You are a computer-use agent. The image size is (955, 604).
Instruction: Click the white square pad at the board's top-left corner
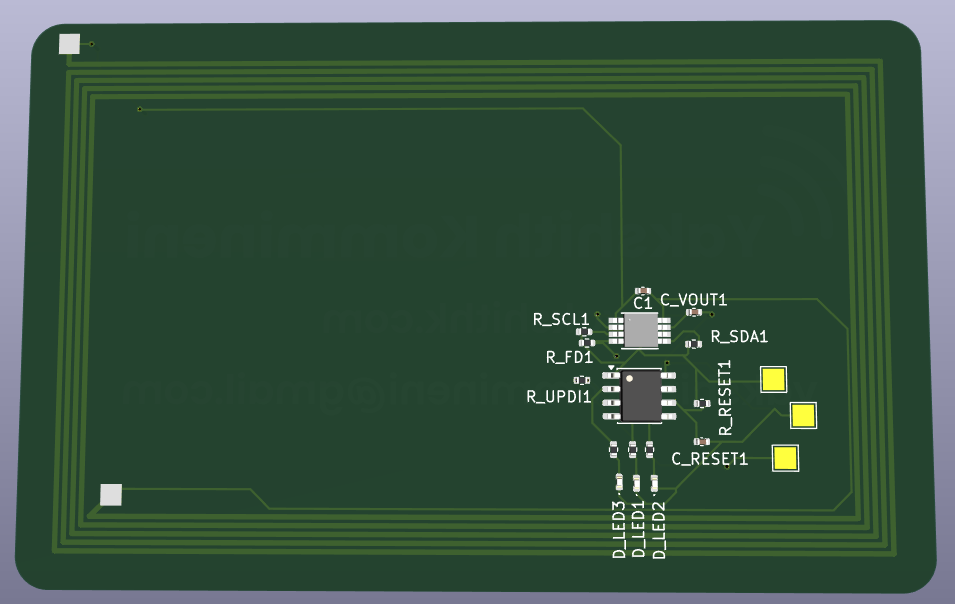coord(69,44)
